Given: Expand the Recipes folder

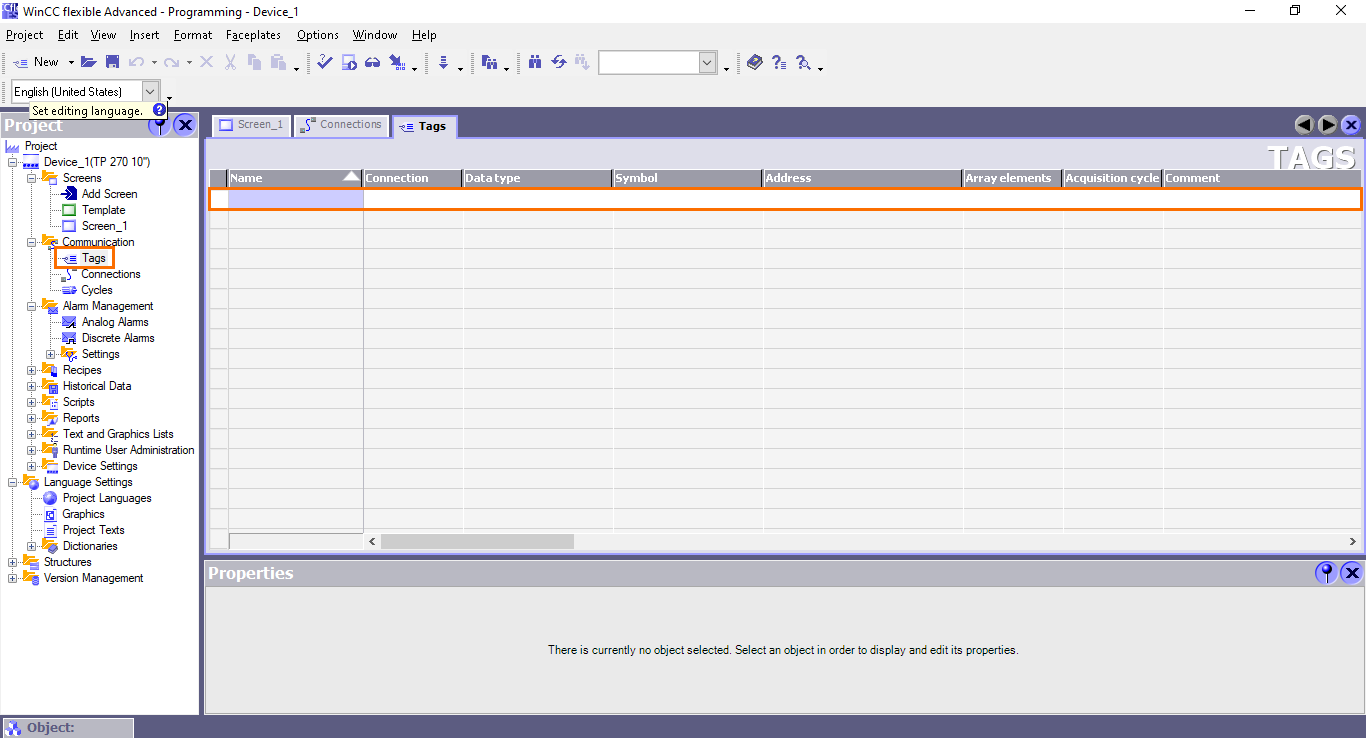Looking at the screenshot, I should click(32, 370).
